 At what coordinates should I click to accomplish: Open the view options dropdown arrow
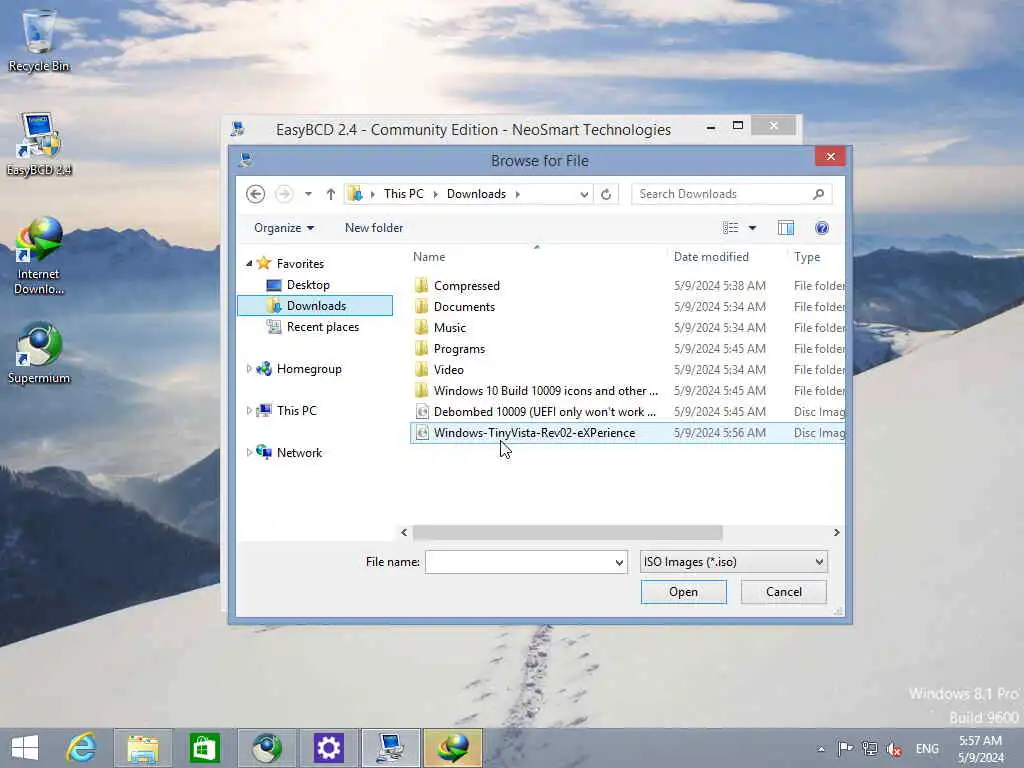(x=752, y=228)
